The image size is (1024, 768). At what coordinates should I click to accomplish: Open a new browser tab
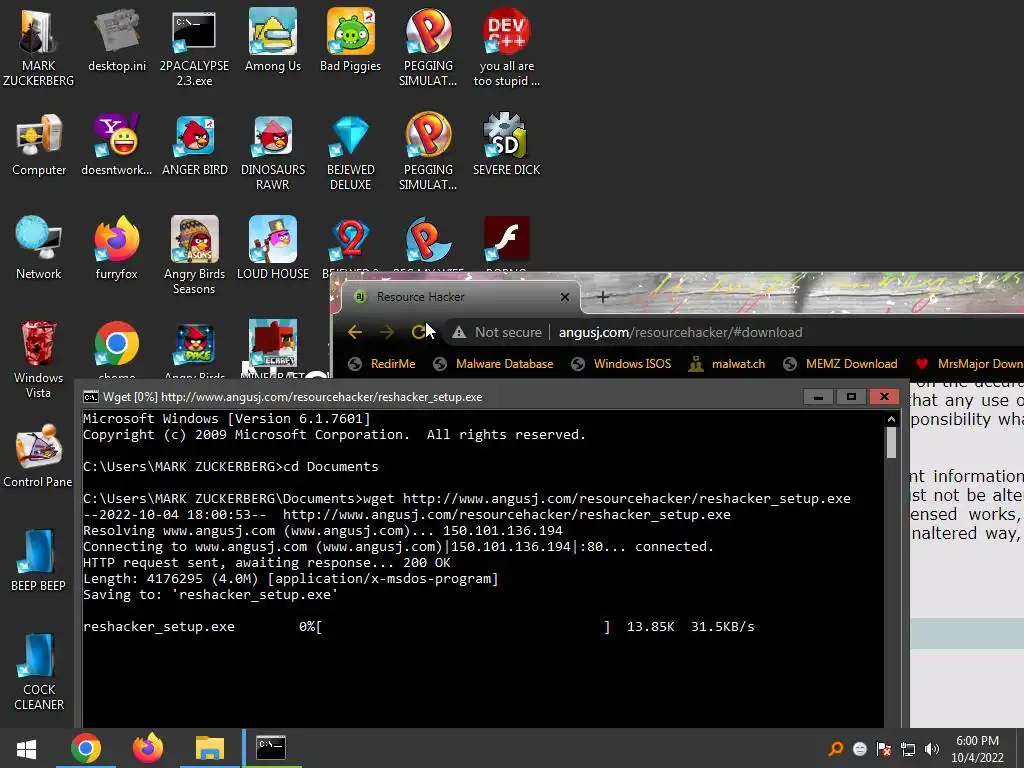tap(603, 297)
